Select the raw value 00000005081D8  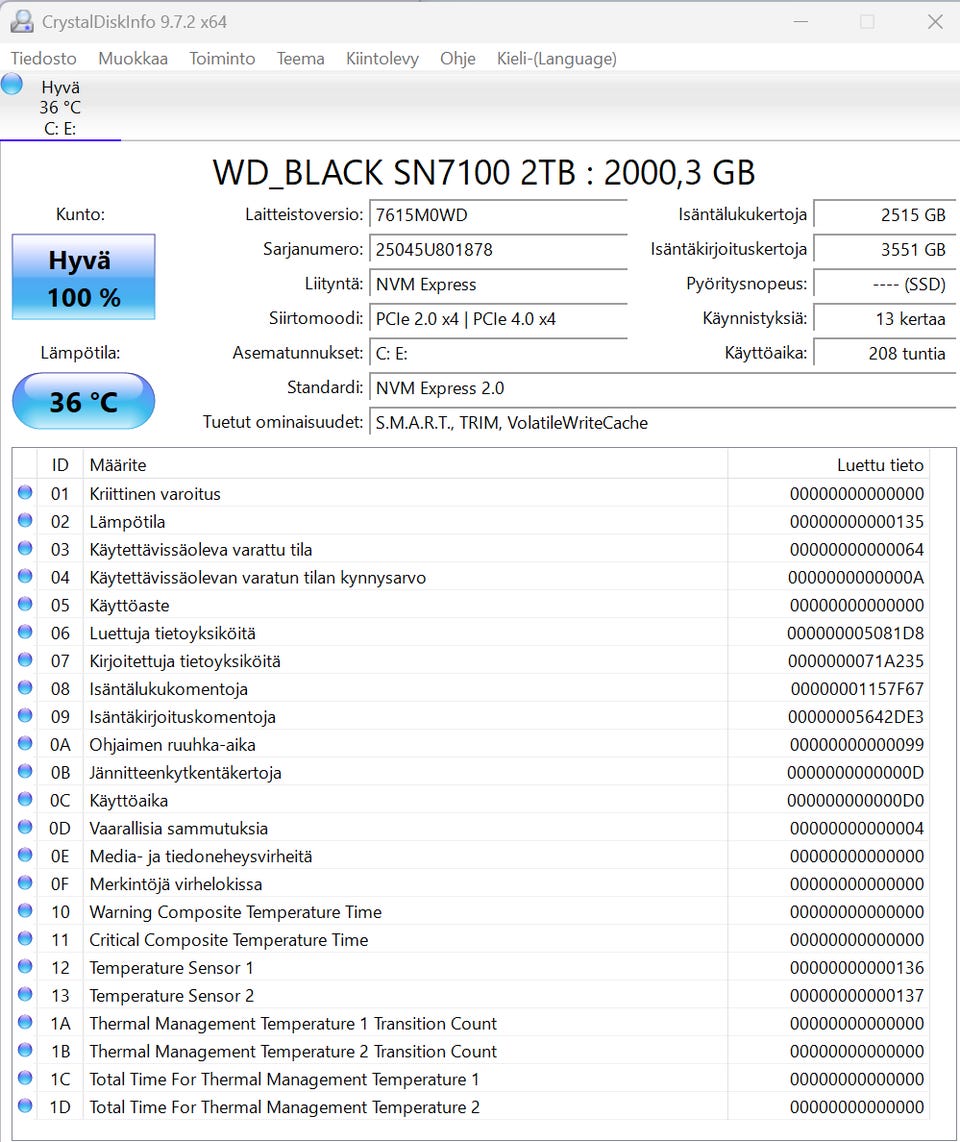(855, 634)
